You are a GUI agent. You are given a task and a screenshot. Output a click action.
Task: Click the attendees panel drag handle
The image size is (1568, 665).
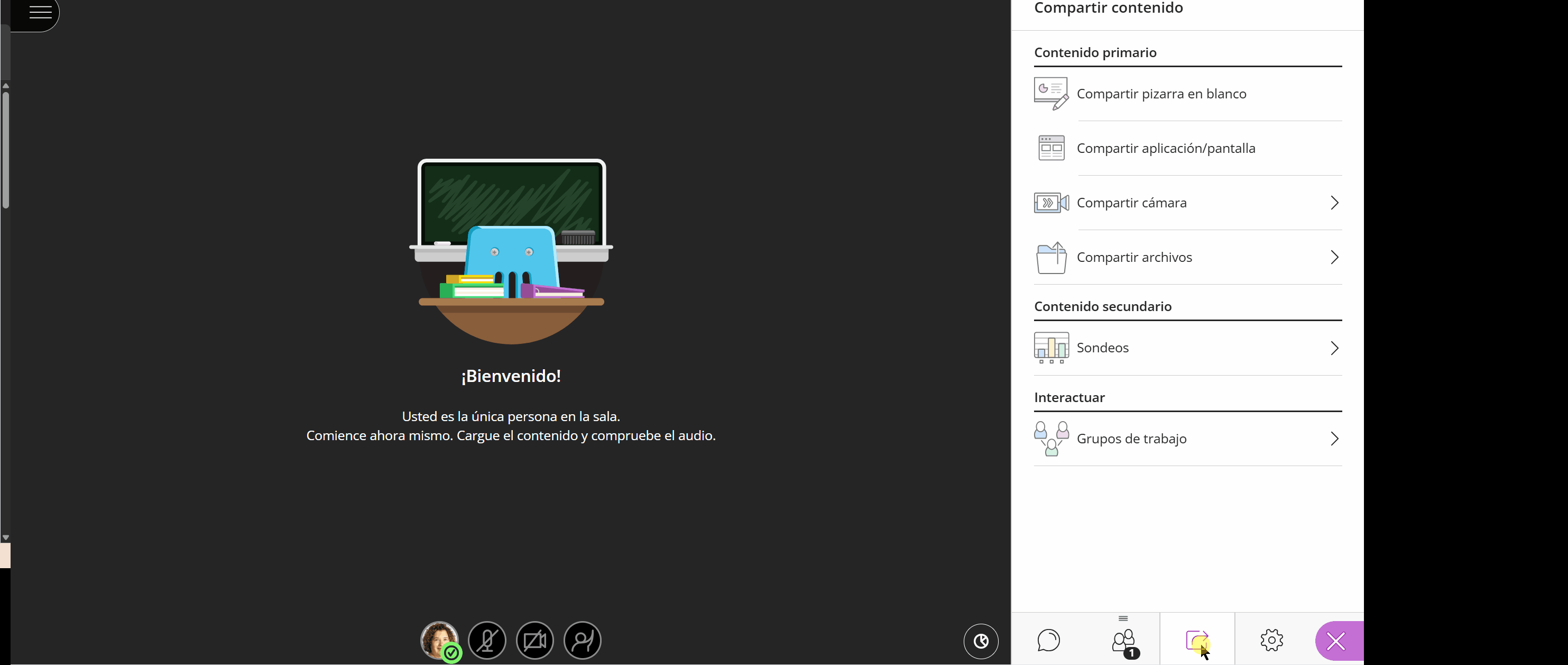tap(1123, 618)
